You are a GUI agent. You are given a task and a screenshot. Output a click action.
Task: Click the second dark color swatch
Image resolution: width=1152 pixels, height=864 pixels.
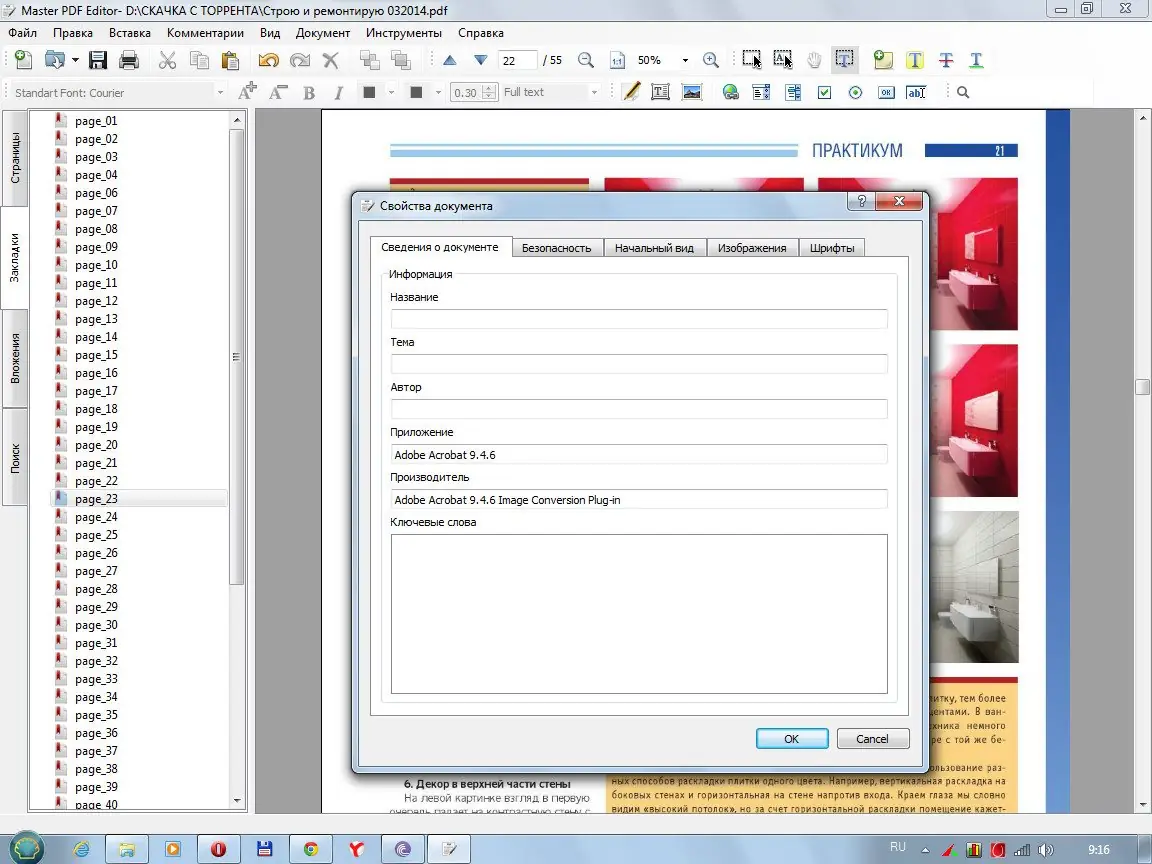[417, 93]
